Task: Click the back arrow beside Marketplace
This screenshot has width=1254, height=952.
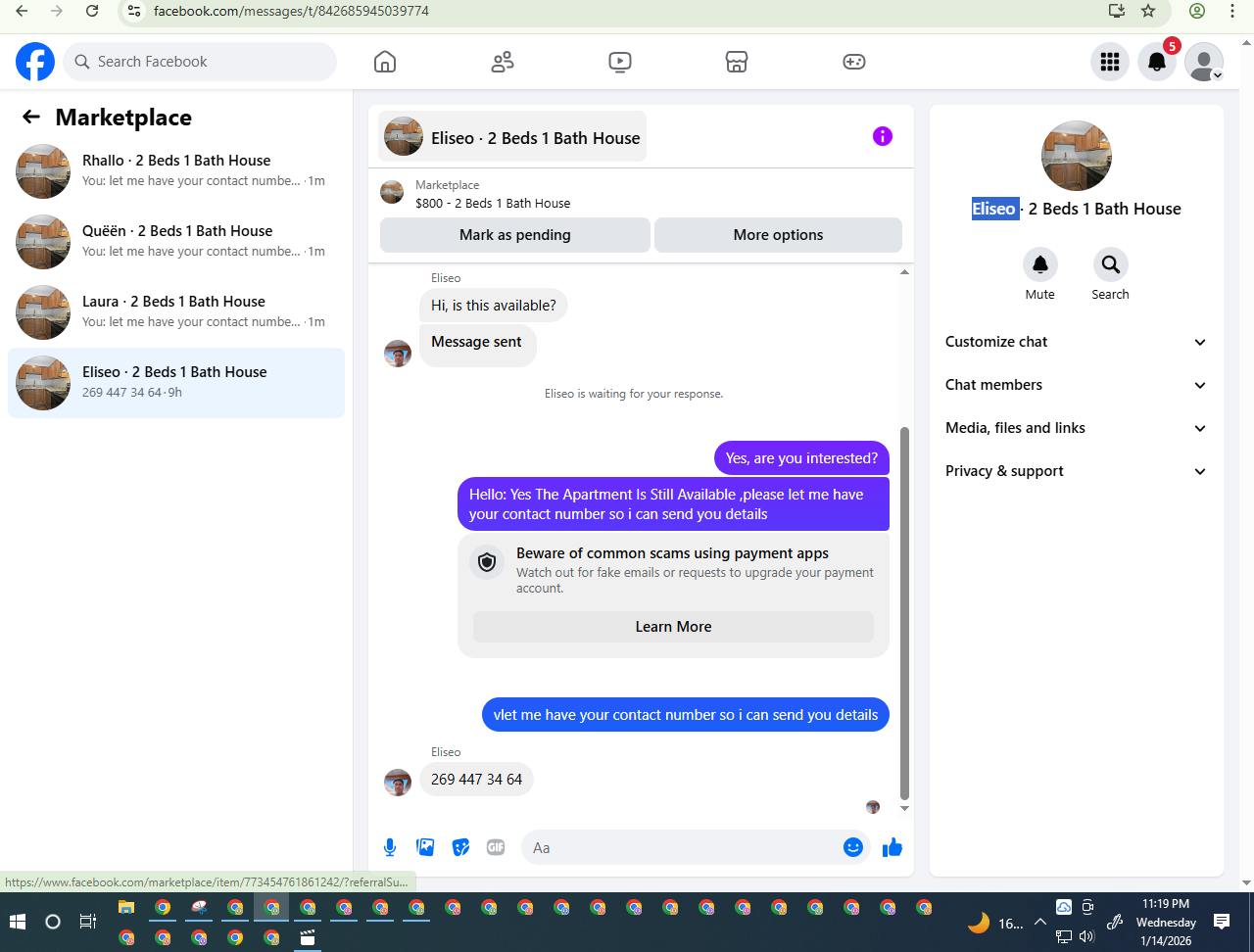Action: tap(31, 118)
